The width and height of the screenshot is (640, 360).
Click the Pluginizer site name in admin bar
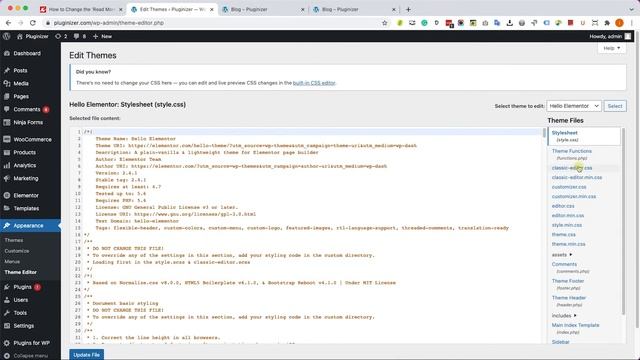point(33,36)
